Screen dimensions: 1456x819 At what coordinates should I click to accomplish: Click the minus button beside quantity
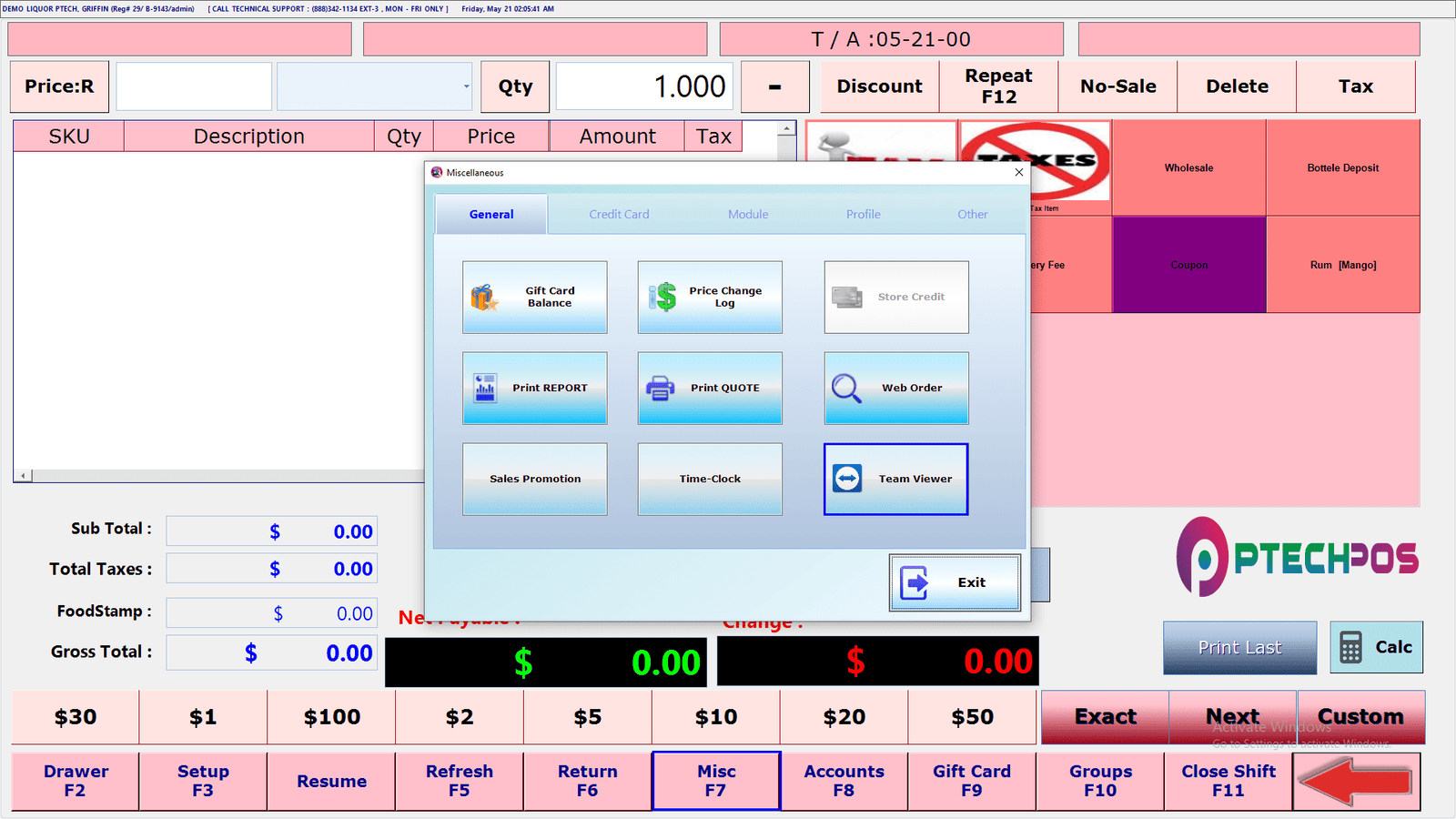click(x=774, y=86)
